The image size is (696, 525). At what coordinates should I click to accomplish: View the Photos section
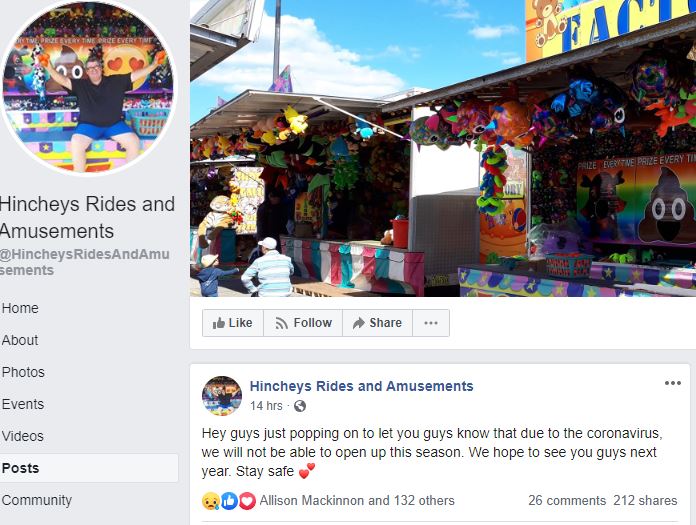23,372
